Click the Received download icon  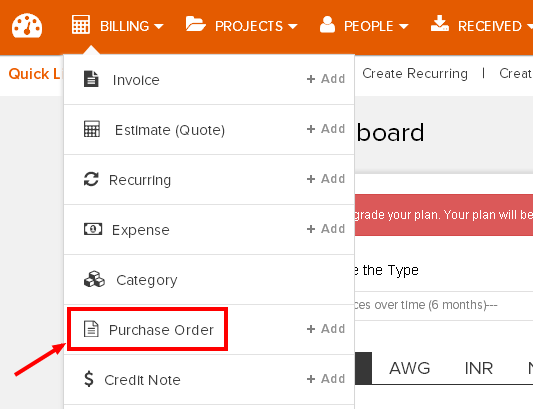tap(440, 23)
